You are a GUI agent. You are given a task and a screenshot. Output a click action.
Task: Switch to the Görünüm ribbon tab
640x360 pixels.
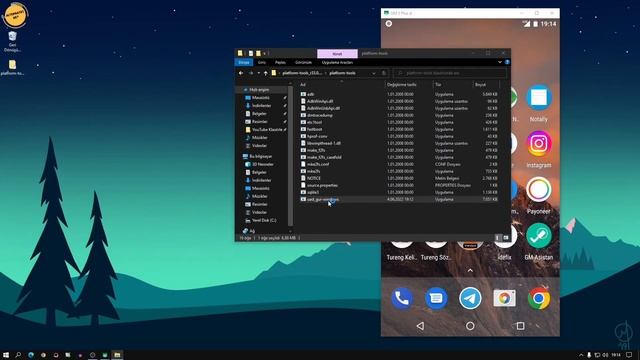click(303, 62)
